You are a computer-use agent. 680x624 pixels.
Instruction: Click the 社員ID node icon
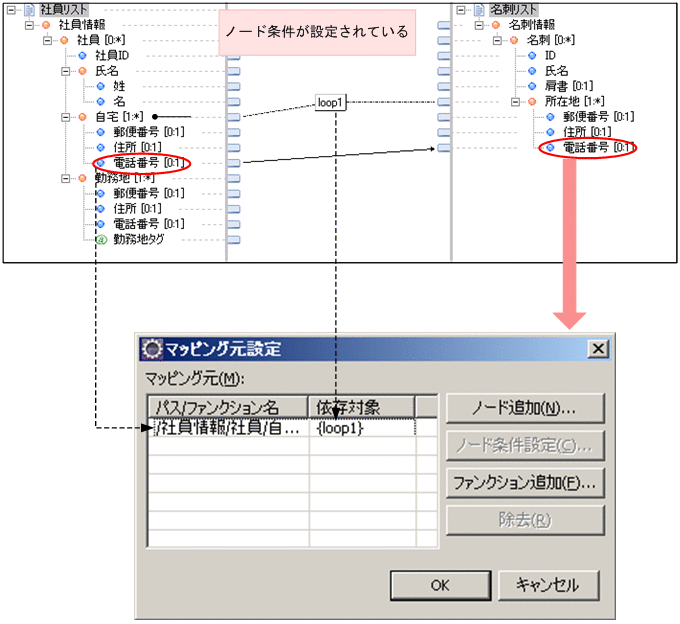[82, 56]
